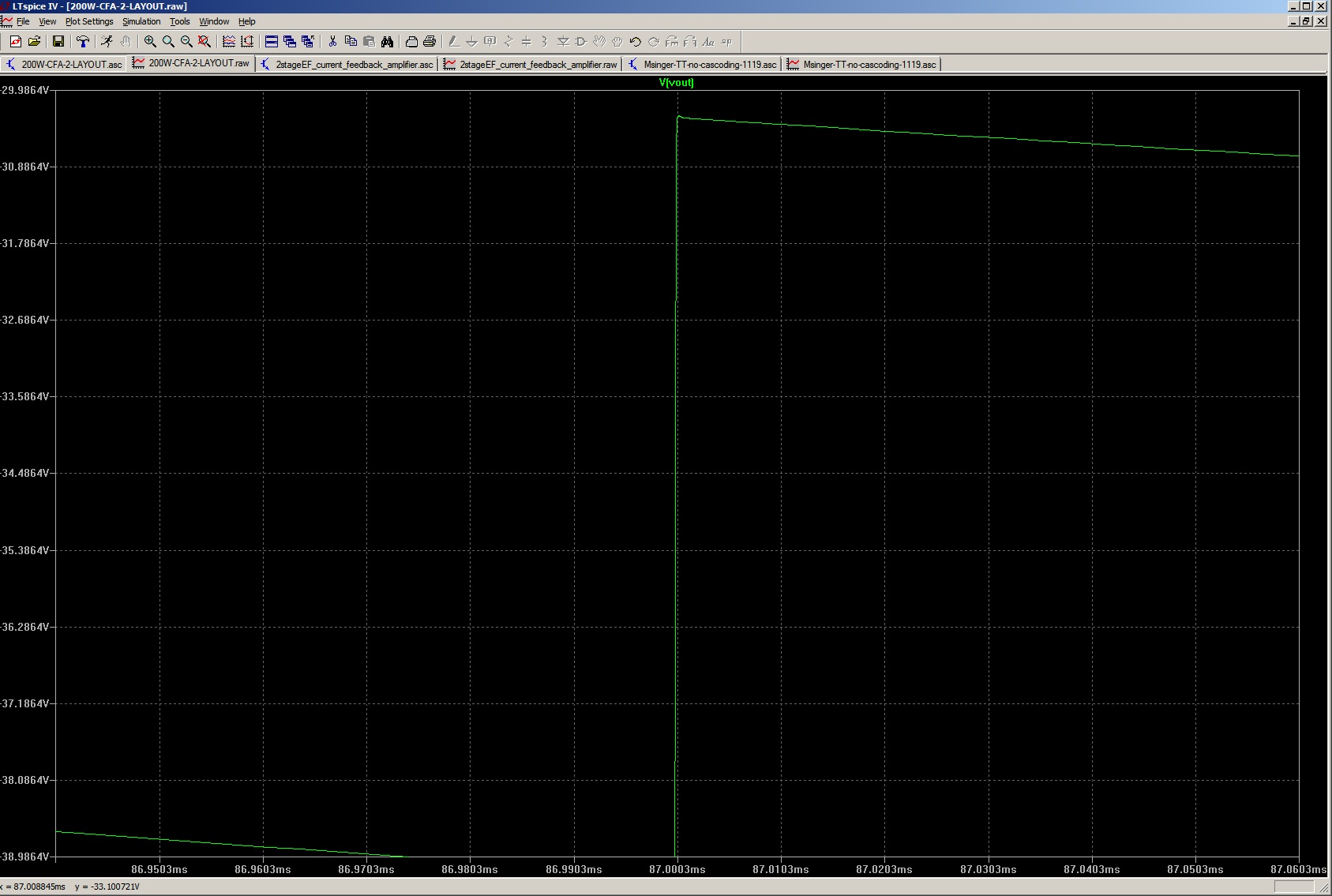The width and height of the screenshot is (1332, 896).
Task: Click the Draw Wire pencil icon
Action: (x=454, y=42)
